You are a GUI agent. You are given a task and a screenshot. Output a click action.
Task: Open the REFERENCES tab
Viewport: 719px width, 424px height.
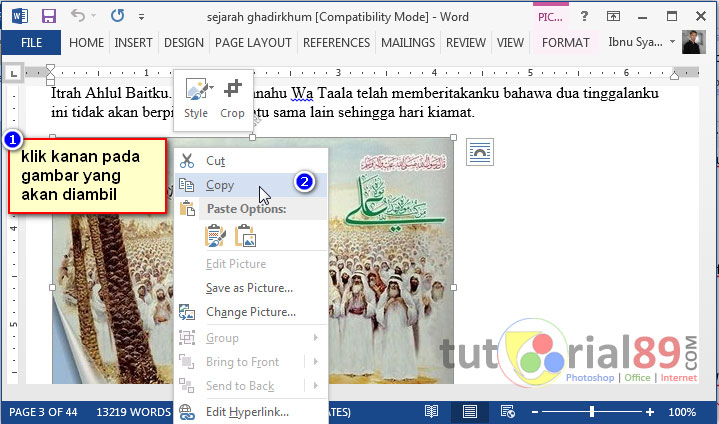(336, 43)
